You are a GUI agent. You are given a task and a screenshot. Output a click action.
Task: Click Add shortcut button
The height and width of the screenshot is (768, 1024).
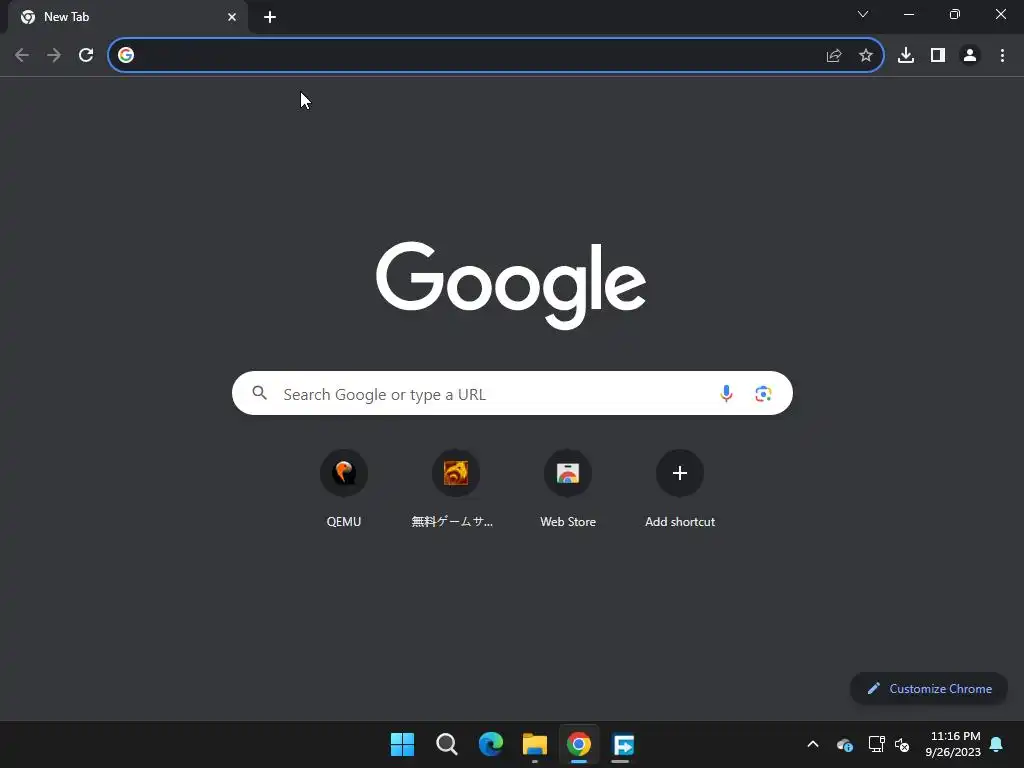point(680,488)
